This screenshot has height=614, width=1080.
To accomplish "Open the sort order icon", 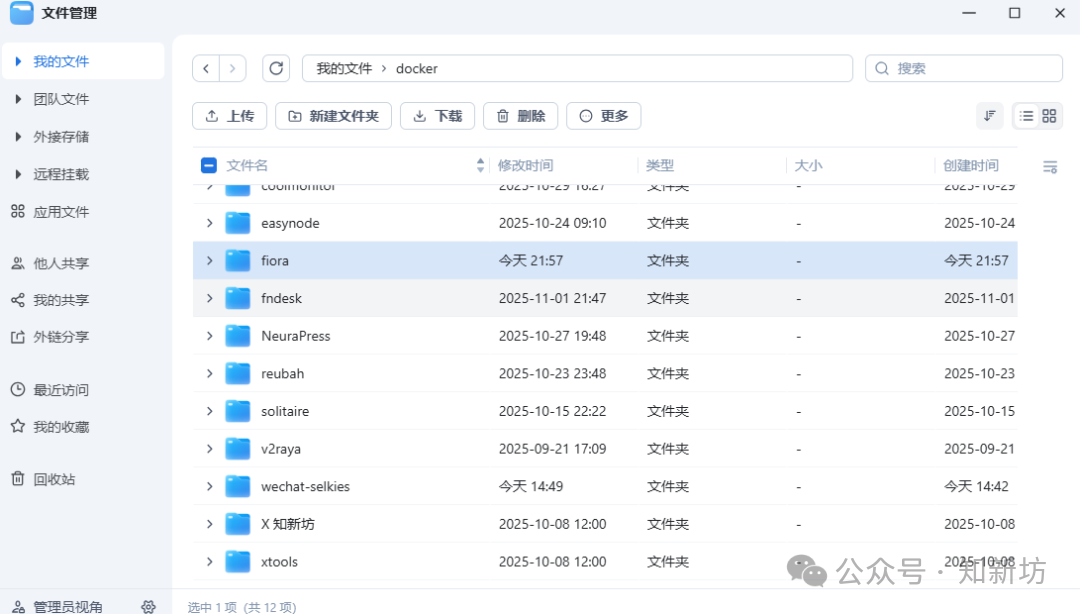I will 989,115.
